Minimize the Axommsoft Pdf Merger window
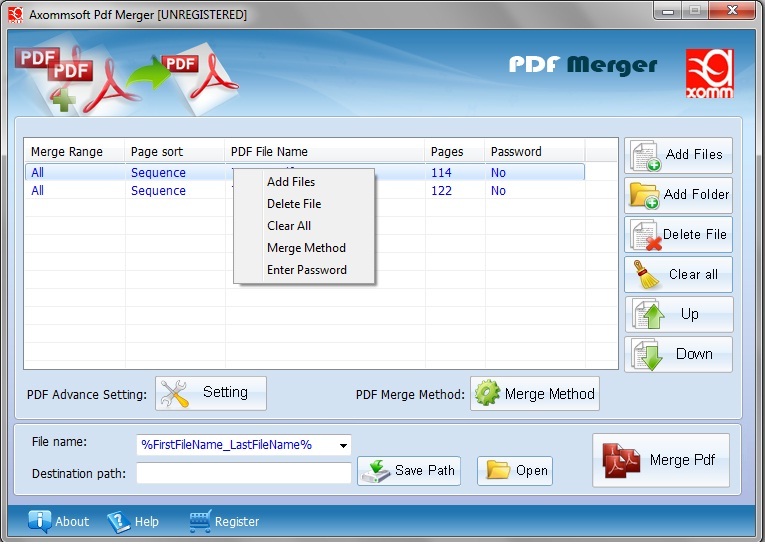 tap(668, 11)
